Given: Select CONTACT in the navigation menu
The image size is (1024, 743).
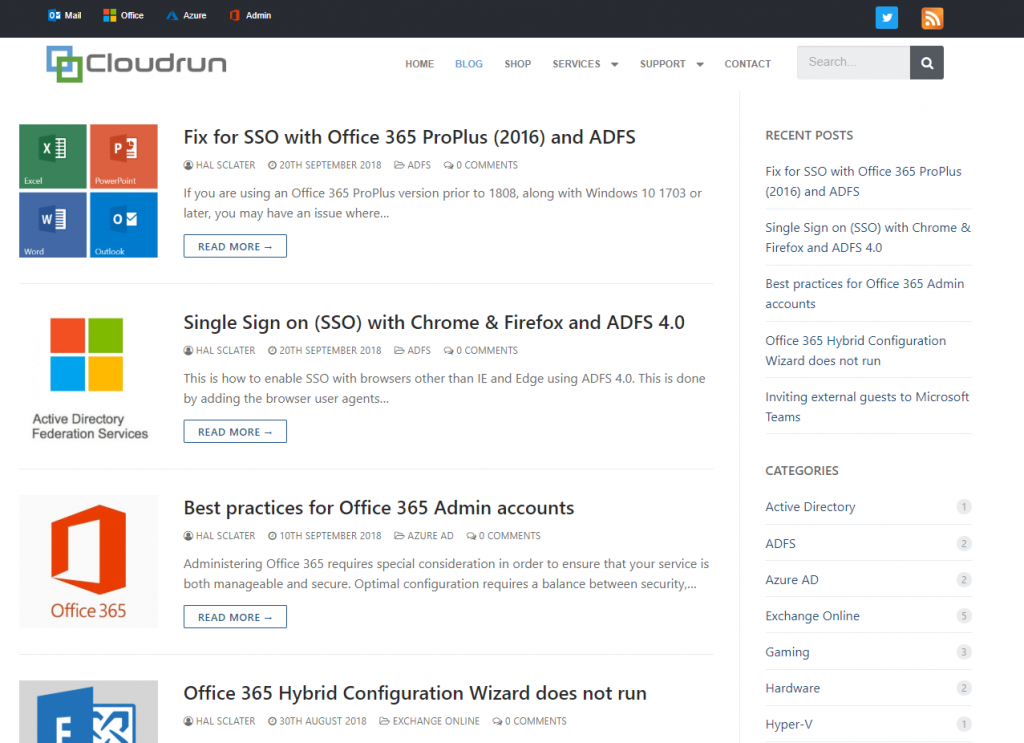Looking at the screenshot, I should tap(747, 63).
